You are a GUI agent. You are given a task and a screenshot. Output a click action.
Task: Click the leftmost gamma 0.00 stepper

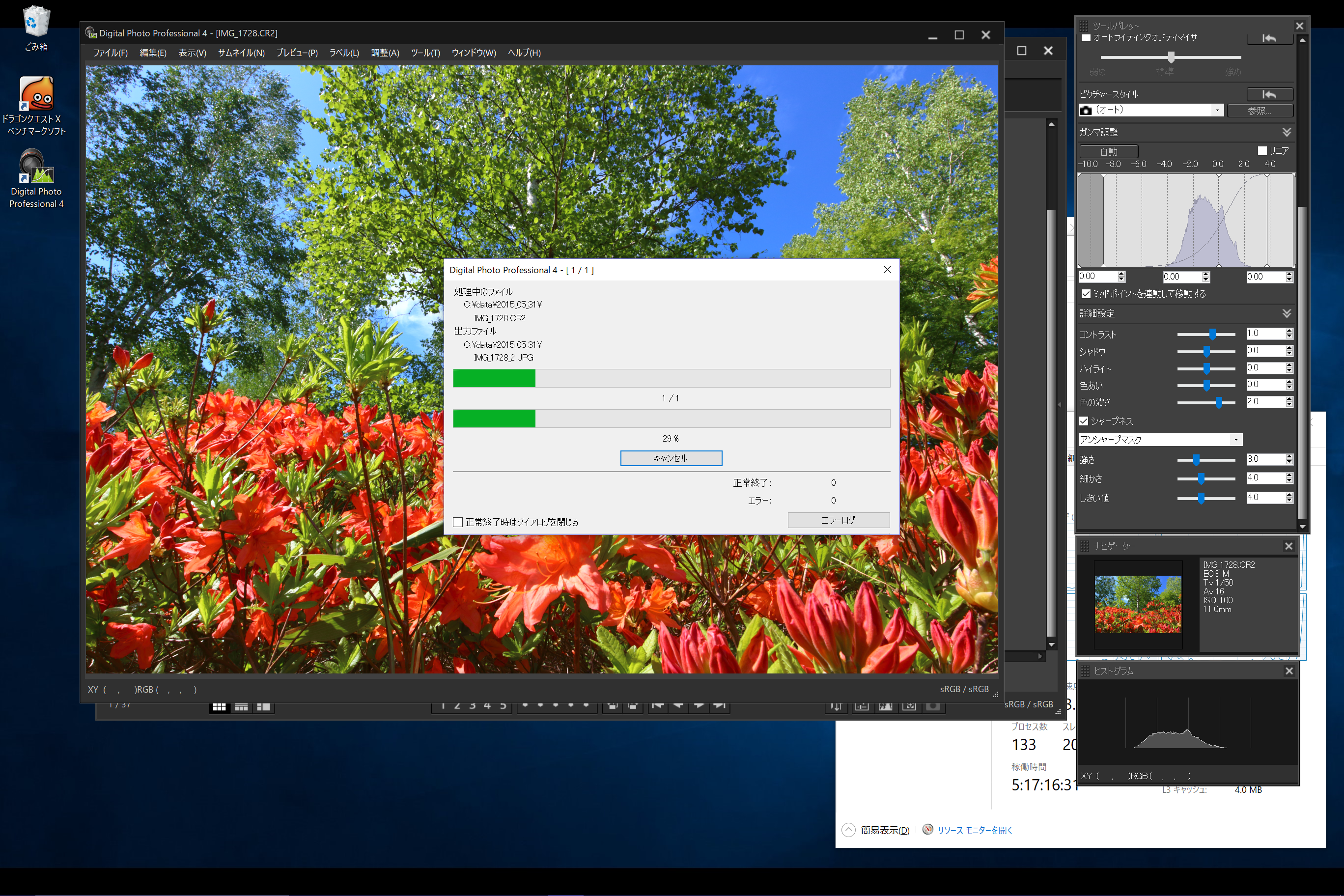[1121, 277]
